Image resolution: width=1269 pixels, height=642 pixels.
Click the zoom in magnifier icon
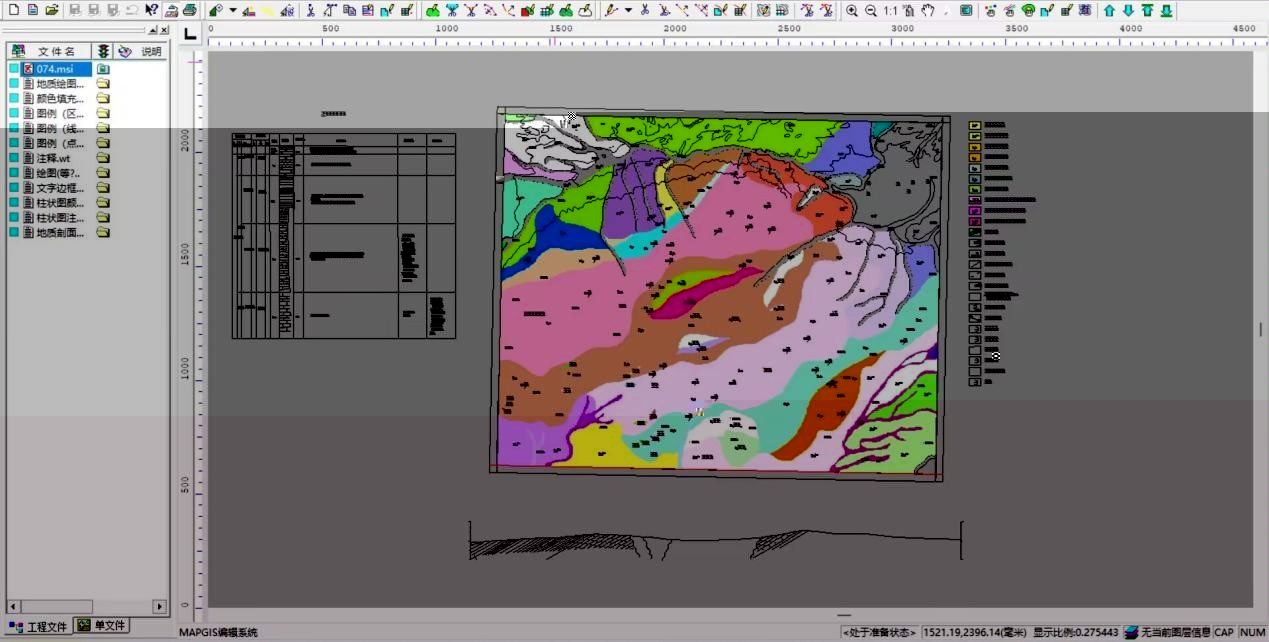point(852,10)
